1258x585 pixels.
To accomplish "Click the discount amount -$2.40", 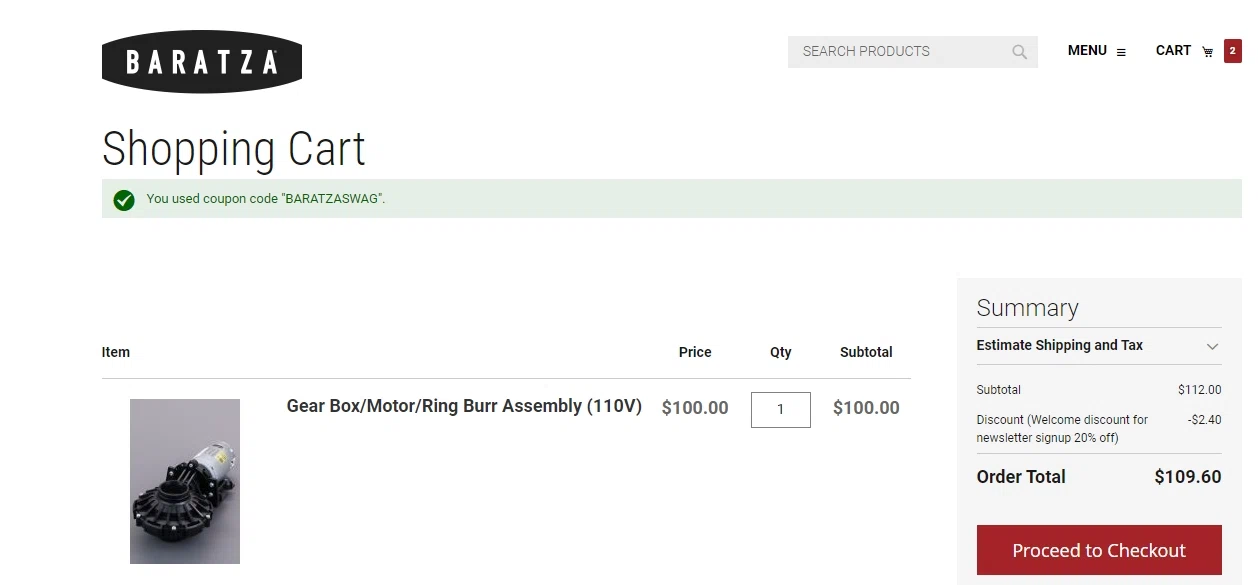I will pos(1205,420).
